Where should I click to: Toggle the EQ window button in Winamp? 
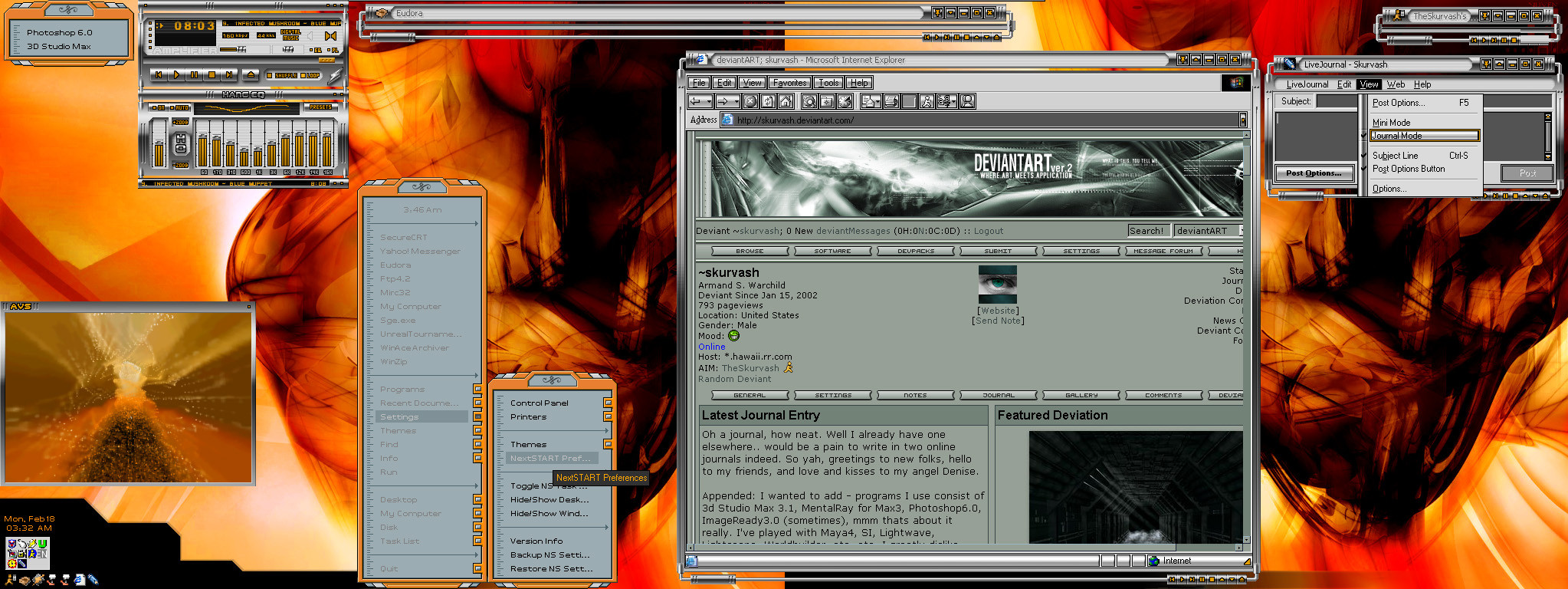pos(317,50)
